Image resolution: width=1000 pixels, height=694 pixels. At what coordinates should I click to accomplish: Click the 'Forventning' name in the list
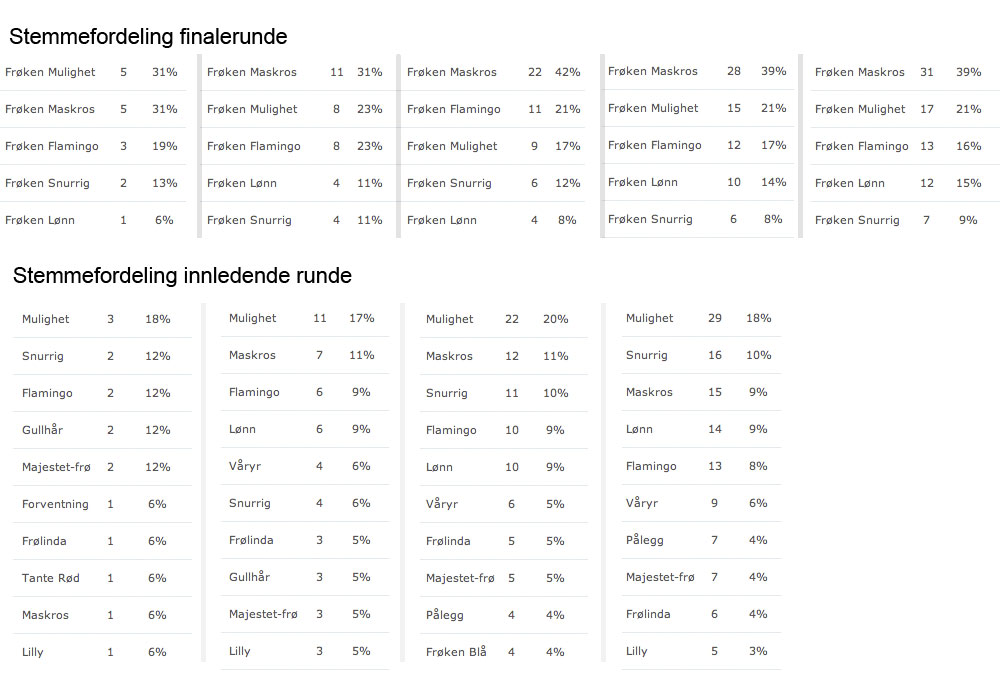[55, 504]
